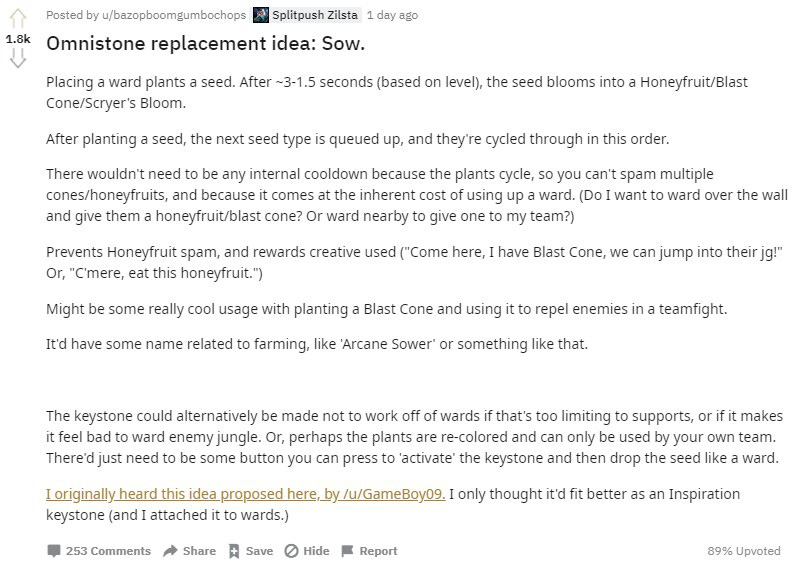This screenshot has width=795, height=570.
Task: Upvote the Omnistone replacement post
Action: (18, 19)
